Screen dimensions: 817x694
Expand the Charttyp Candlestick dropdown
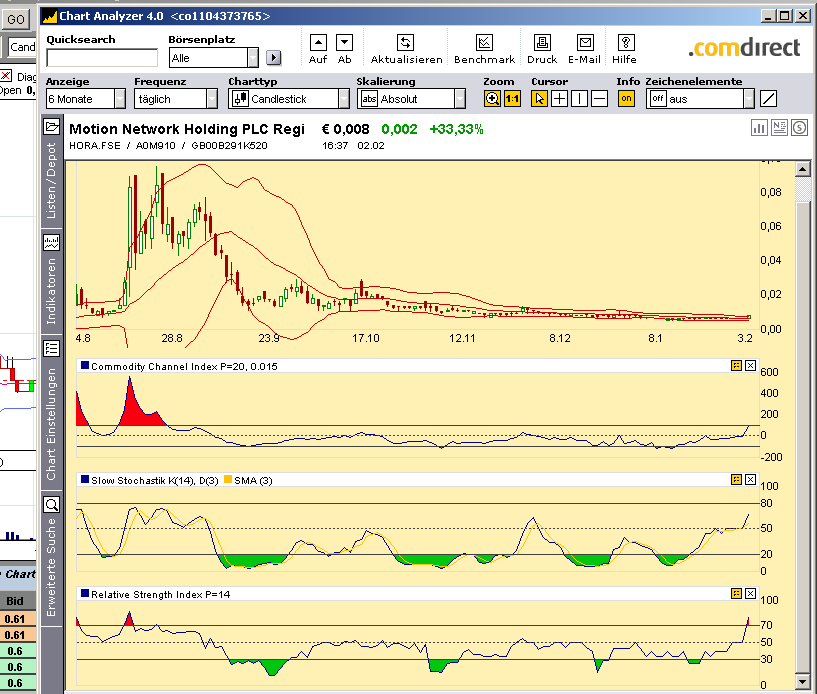click(x=344, y=98)
